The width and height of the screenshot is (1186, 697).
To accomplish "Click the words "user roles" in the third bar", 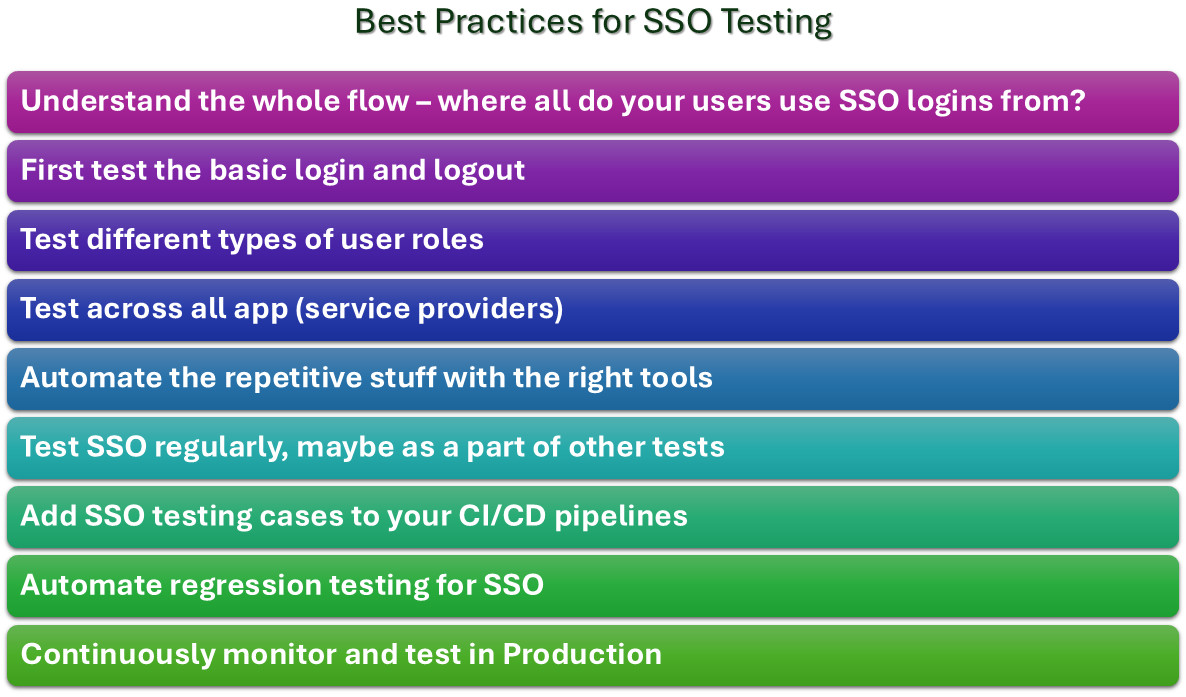I will tap(414, 240).
